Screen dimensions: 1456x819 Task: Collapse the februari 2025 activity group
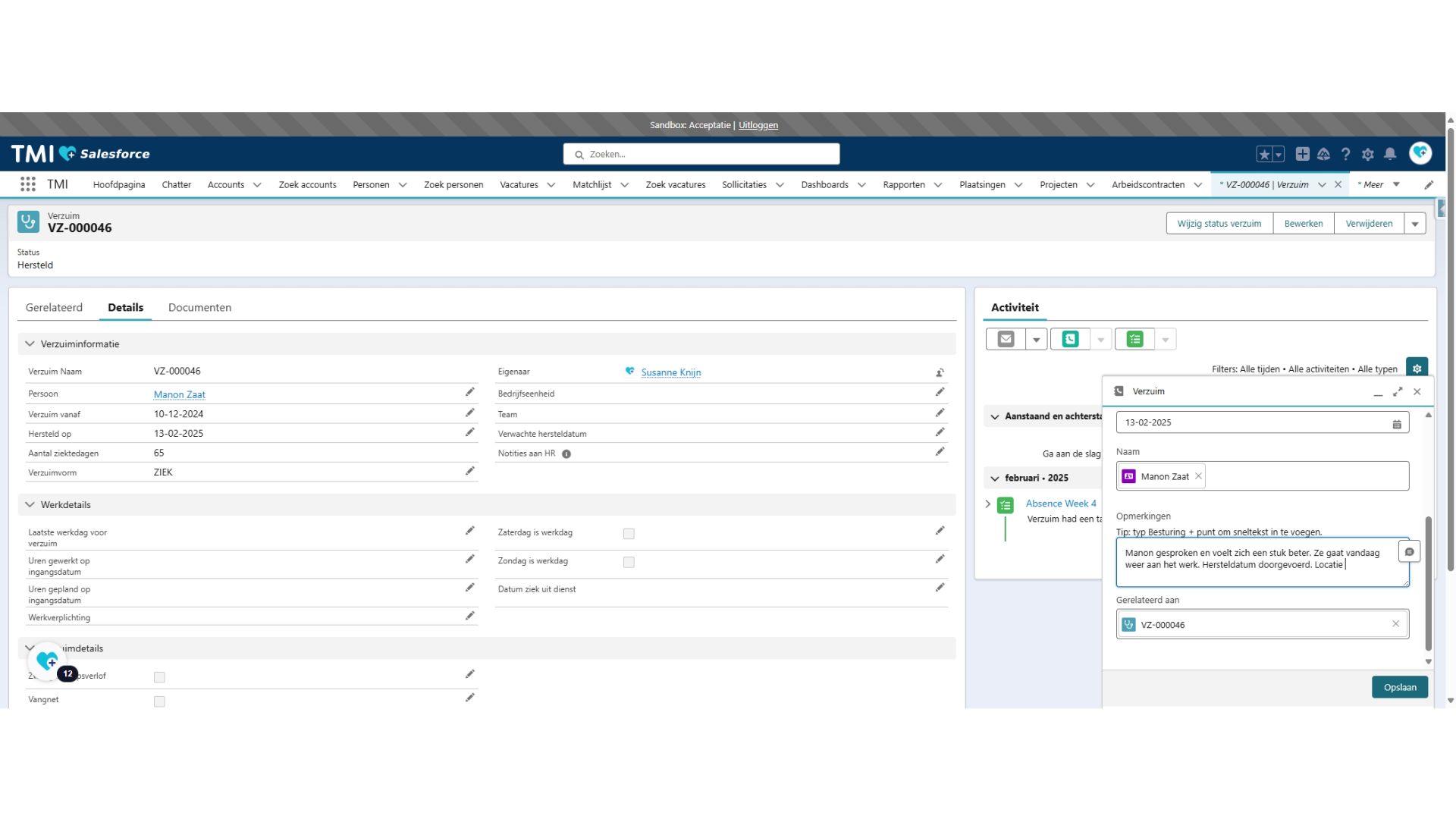click(x=995, y=479)
